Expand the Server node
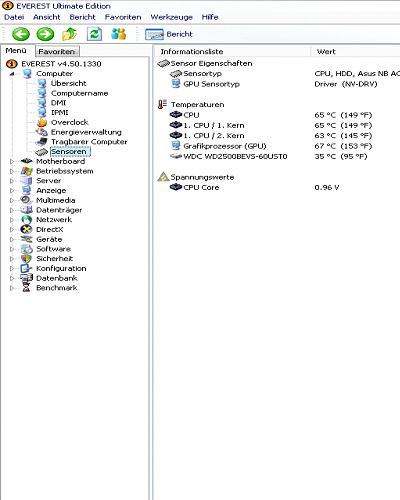 coord(12,181)
